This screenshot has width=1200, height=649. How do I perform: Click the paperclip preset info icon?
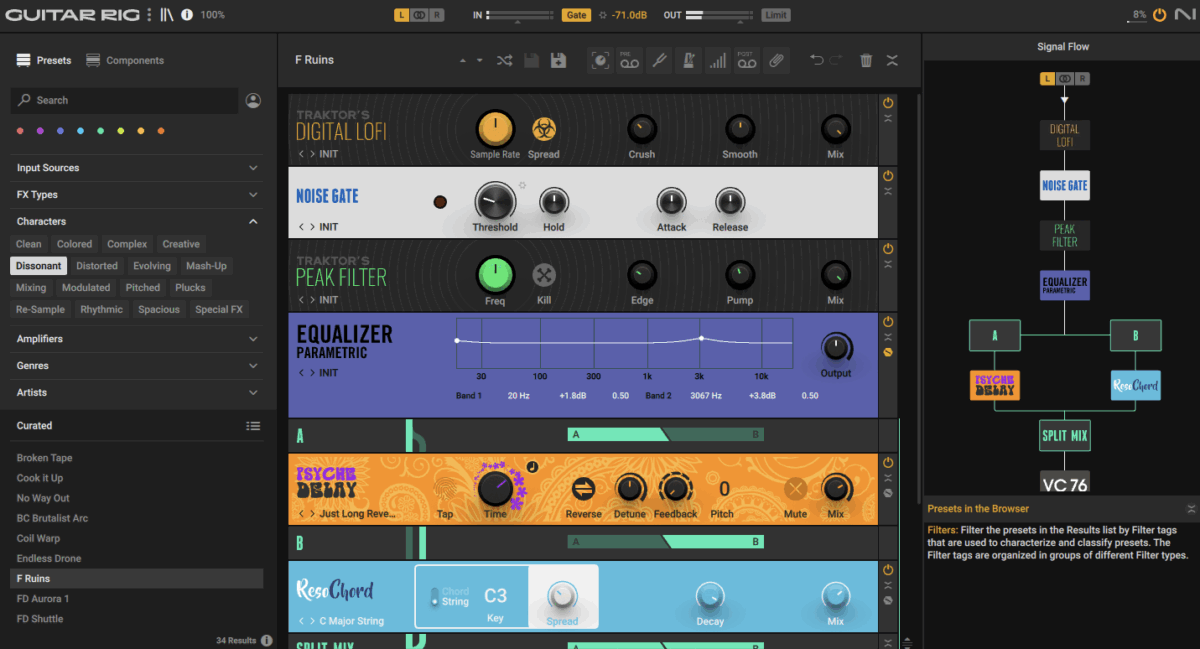(x=776, y=60)
